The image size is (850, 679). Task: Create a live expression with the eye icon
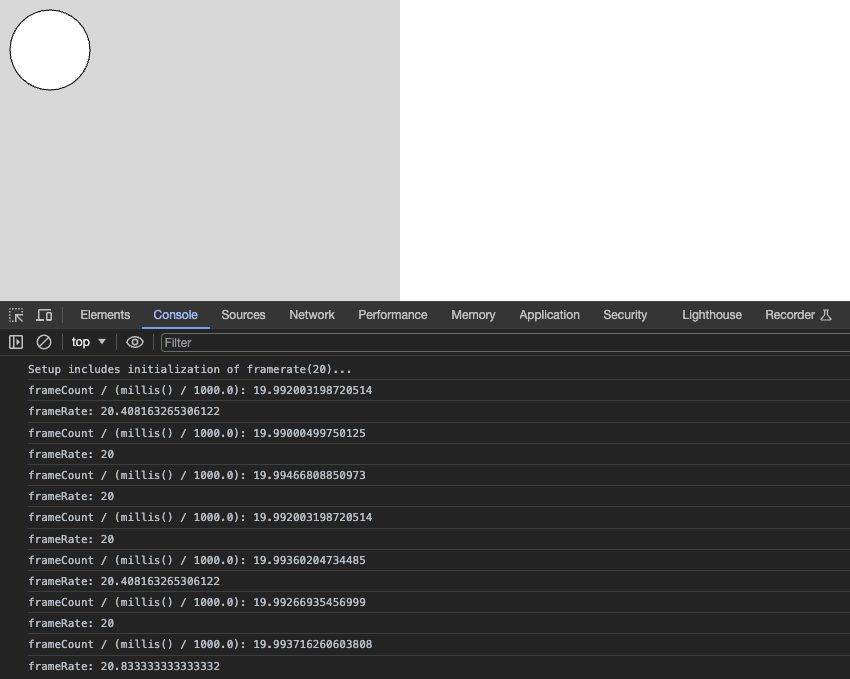point(135,341)
